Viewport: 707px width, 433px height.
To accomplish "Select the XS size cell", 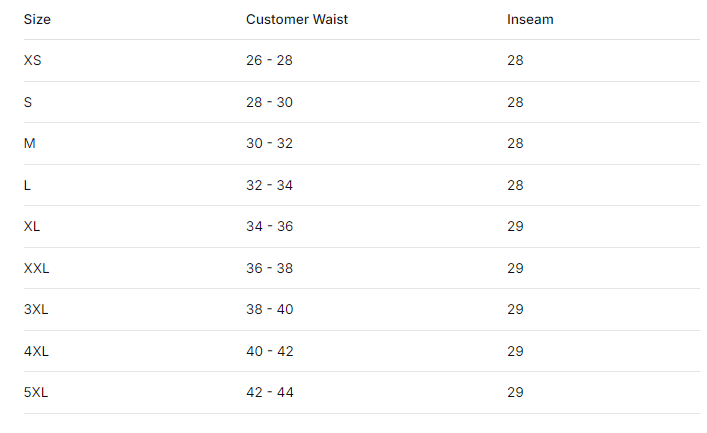I will 33,60.
